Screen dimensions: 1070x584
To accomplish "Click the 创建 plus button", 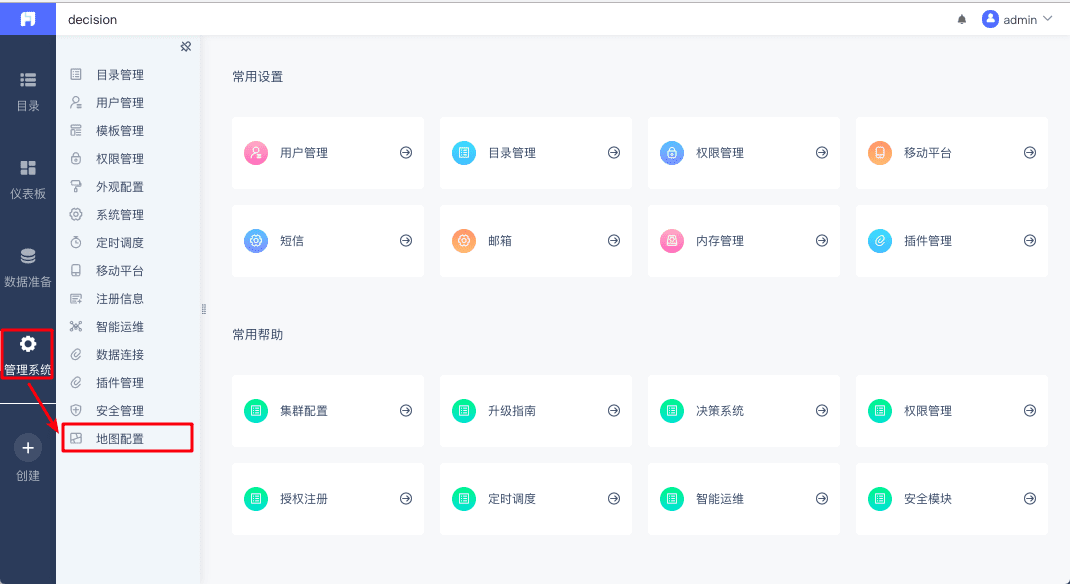I will [28, 447].
